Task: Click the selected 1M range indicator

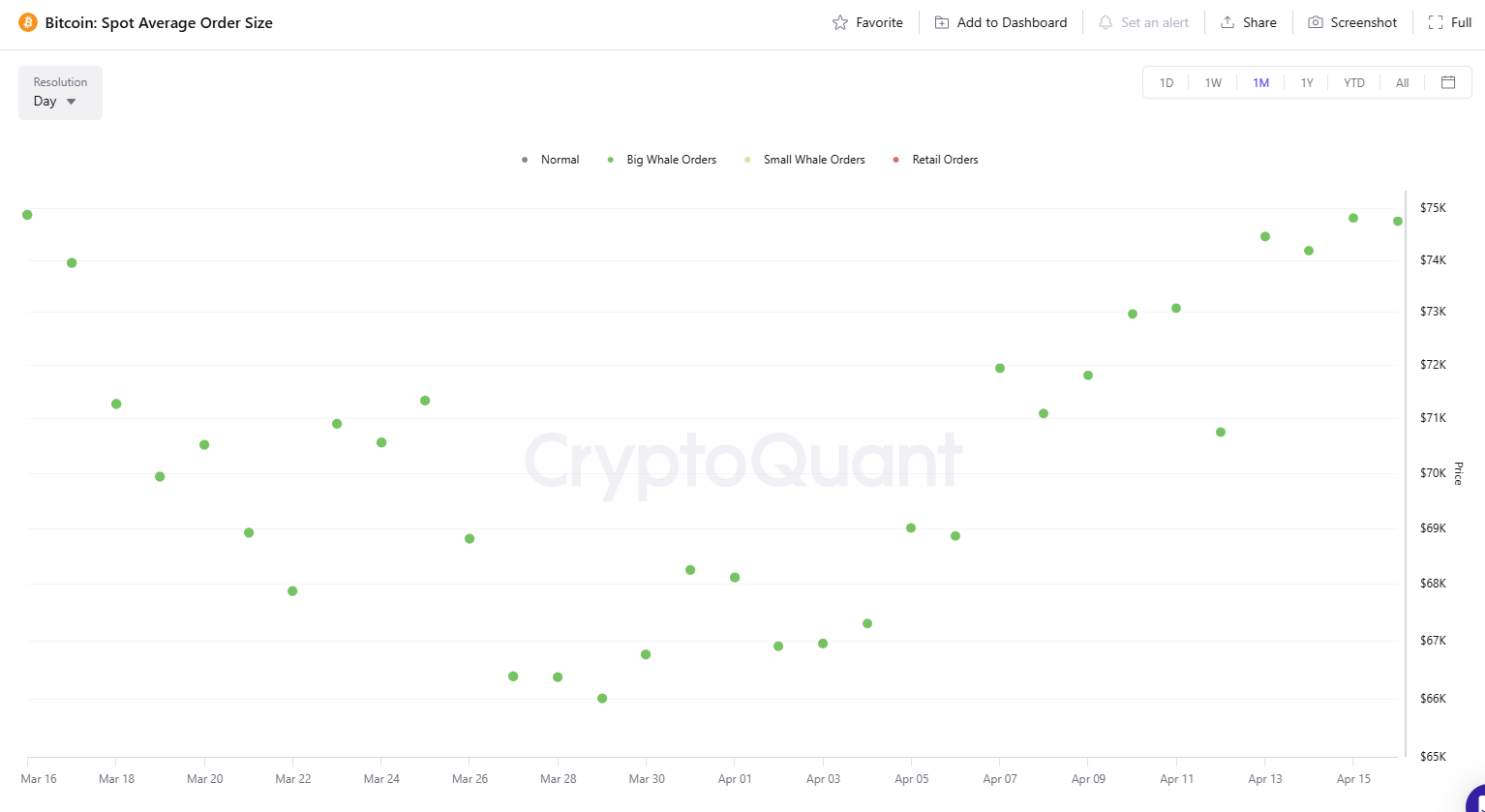Action: click(1261, 82)
